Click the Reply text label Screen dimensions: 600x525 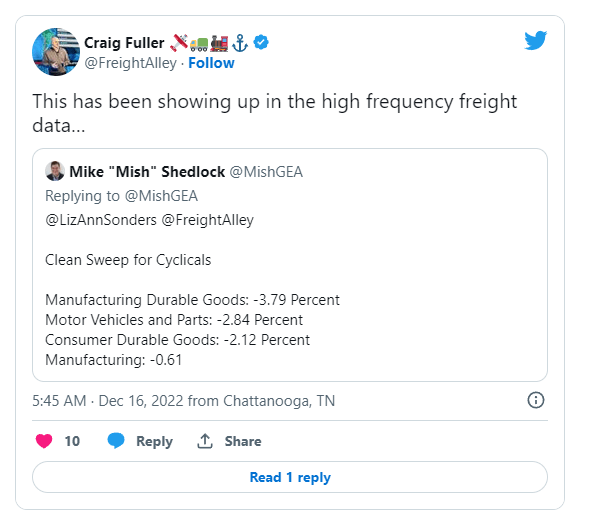tap(154, 441)
